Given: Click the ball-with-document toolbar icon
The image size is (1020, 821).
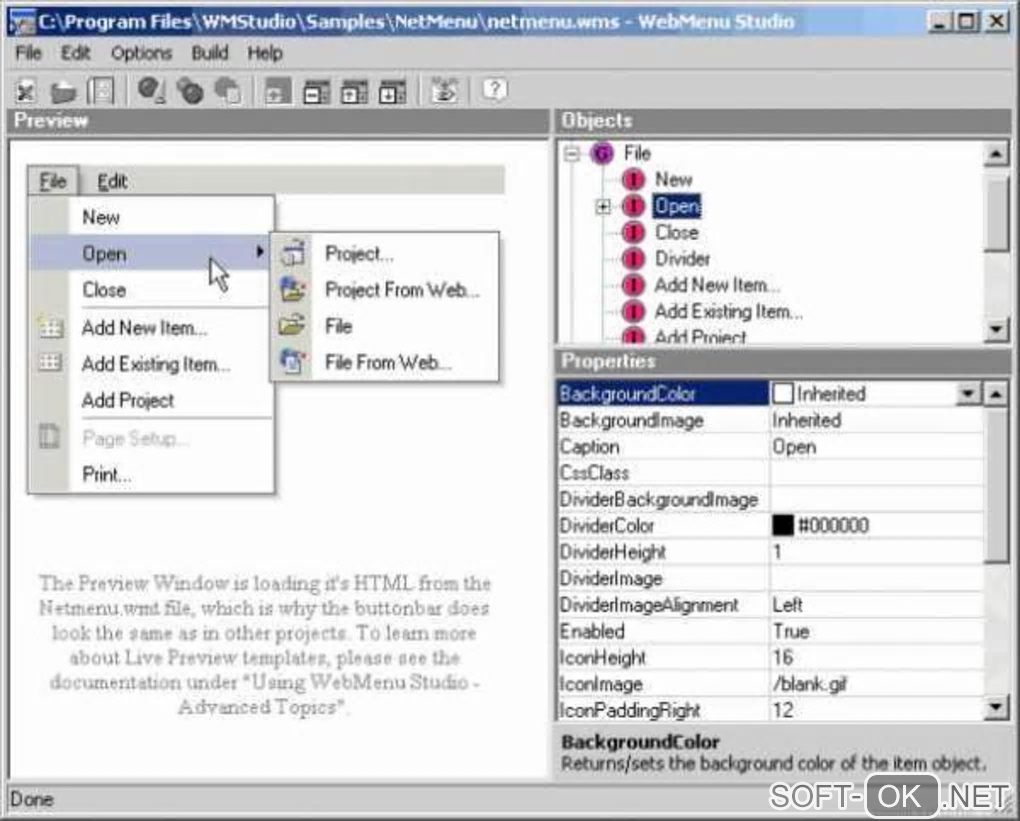Looking at the screenshot, I should 228,91.
